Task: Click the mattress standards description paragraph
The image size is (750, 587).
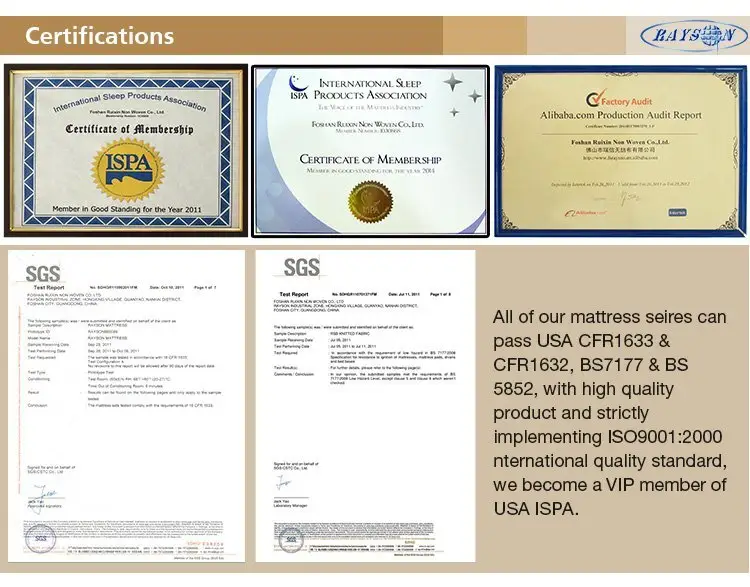Action: pos(610,413)
